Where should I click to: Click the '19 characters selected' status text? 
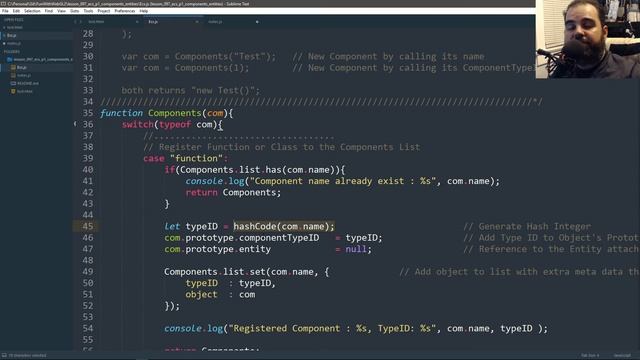[27, 356]
